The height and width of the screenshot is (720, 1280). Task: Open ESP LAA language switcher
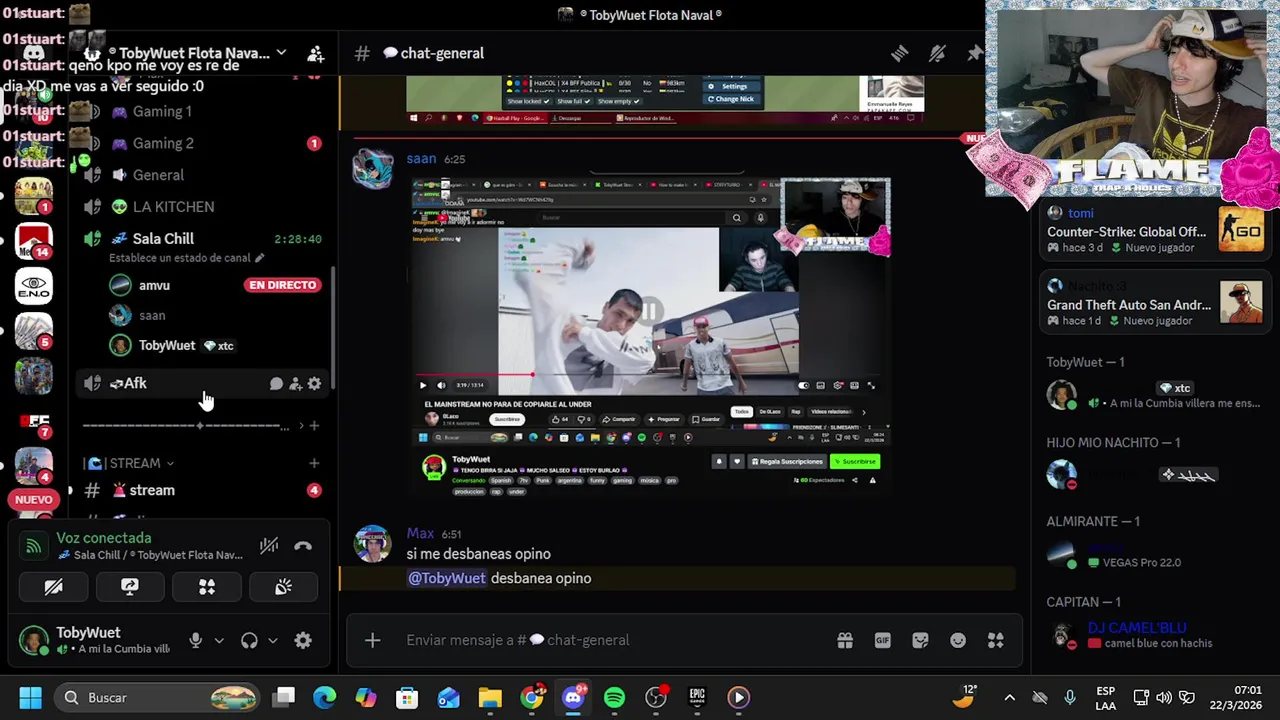coord(1105,697)
